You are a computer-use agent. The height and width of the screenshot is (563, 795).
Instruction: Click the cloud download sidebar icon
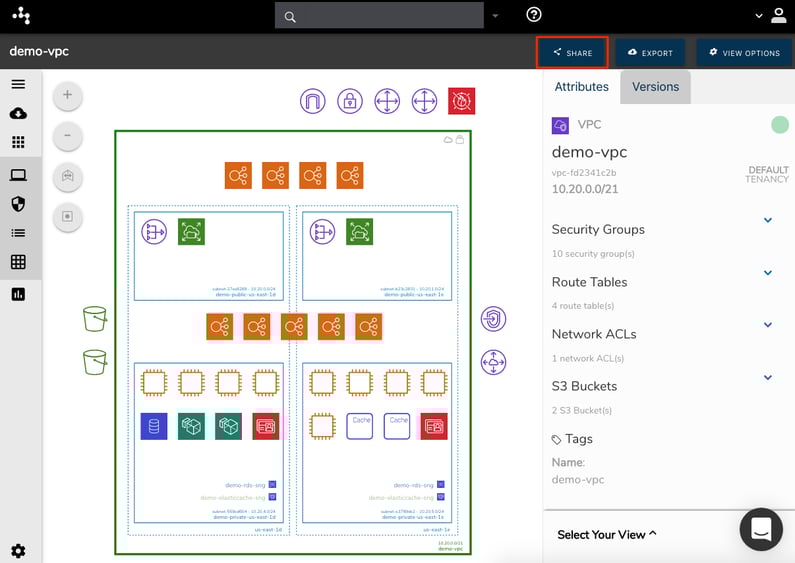click(x=18, y=113)
